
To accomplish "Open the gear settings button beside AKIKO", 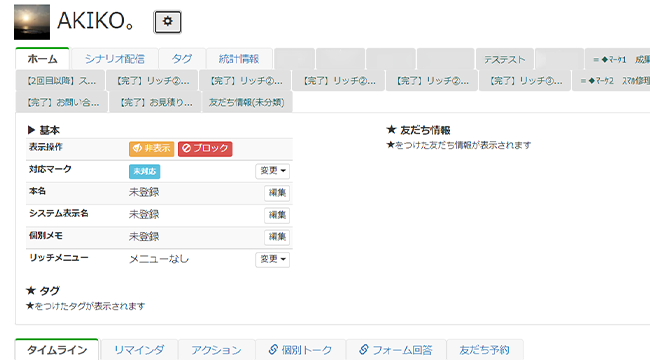I will (167, 22).
